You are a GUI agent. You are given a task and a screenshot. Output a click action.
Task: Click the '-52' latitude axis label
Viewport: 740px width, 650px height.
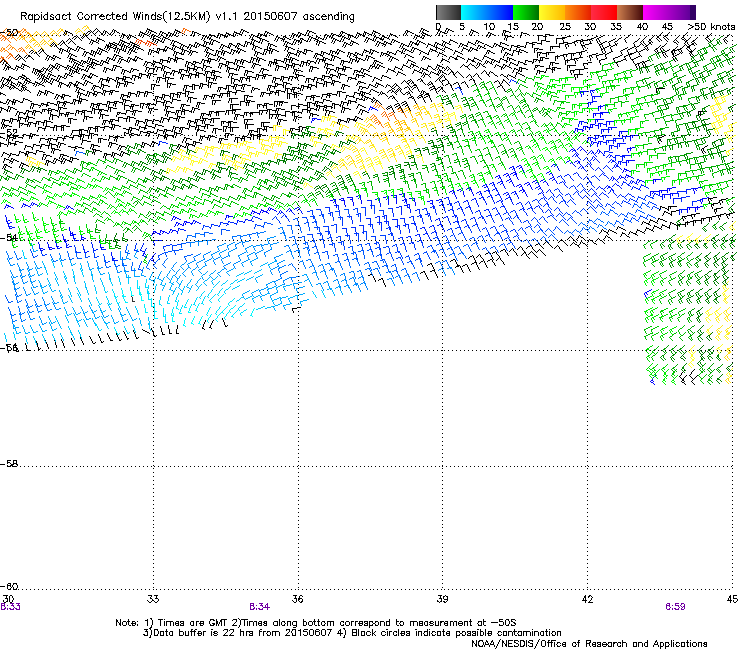tap(8, 134)
